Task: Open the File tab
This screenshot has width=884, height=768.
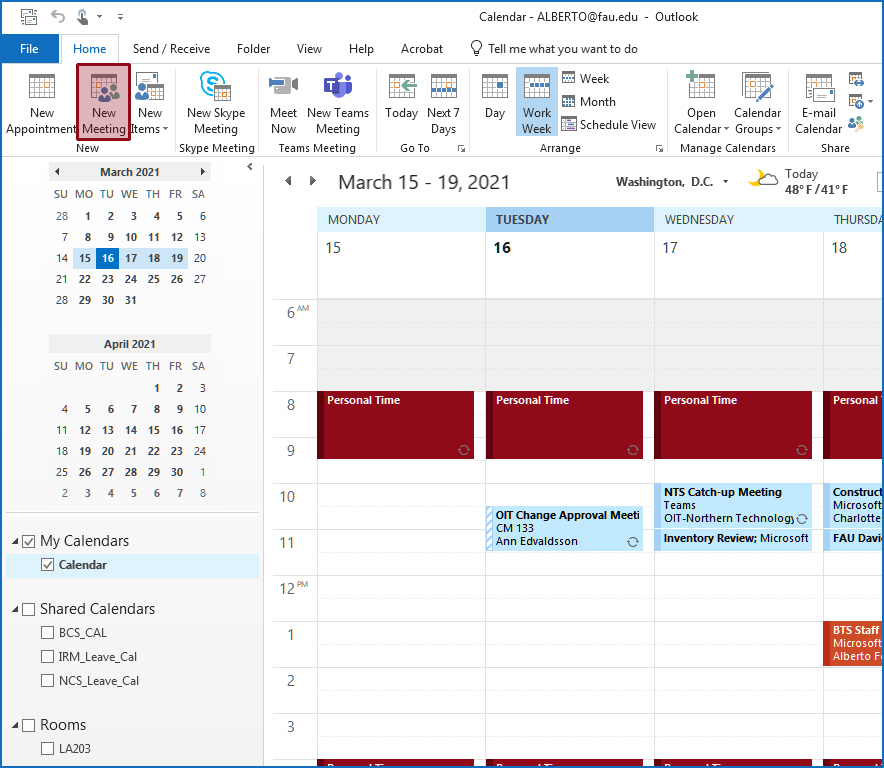Action: coord(29,49)
